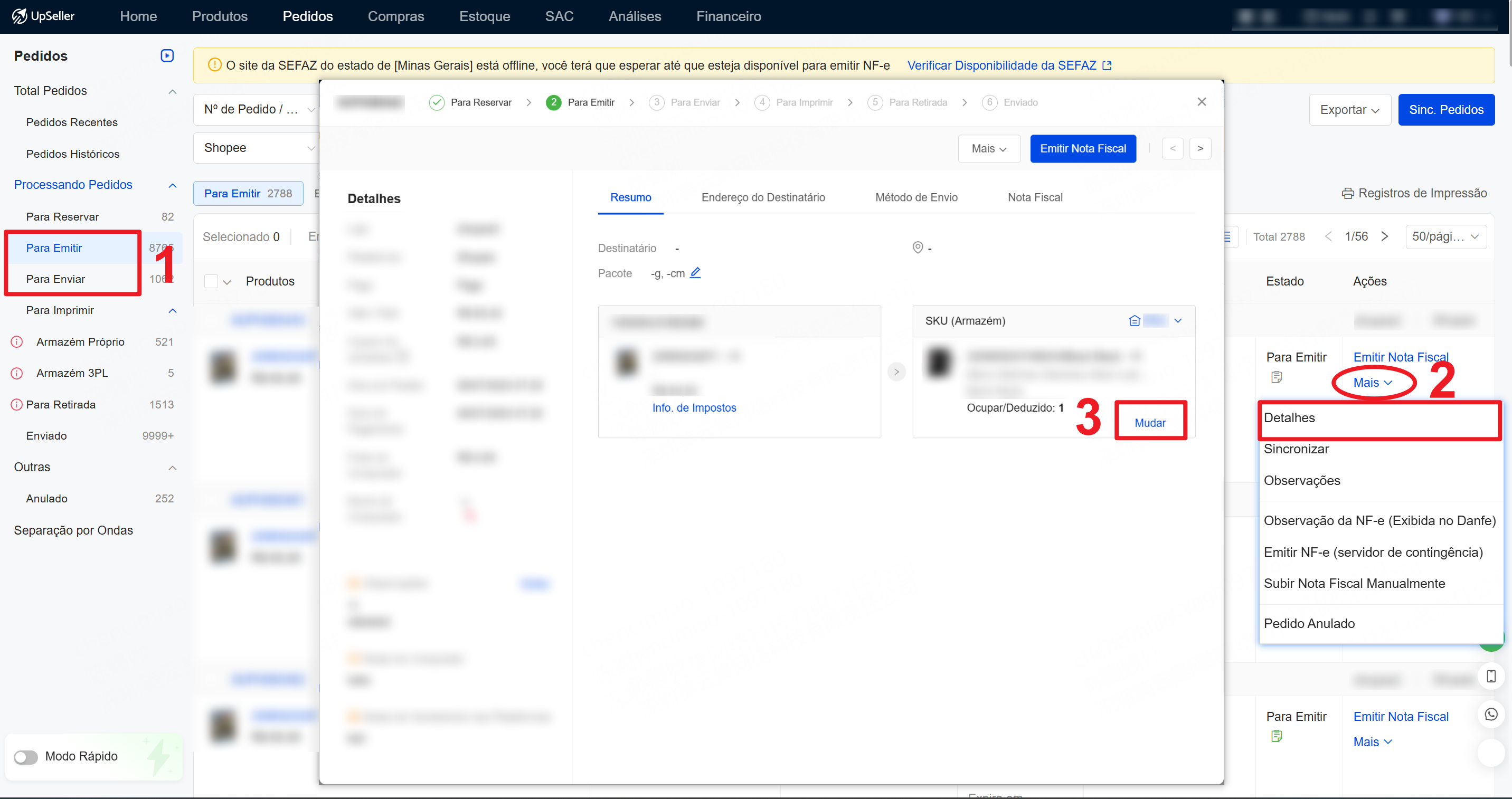Click the warehouse icon in SKU (Armazém) header
The image size is (1512, 799).
click(x=1134, y=321)
